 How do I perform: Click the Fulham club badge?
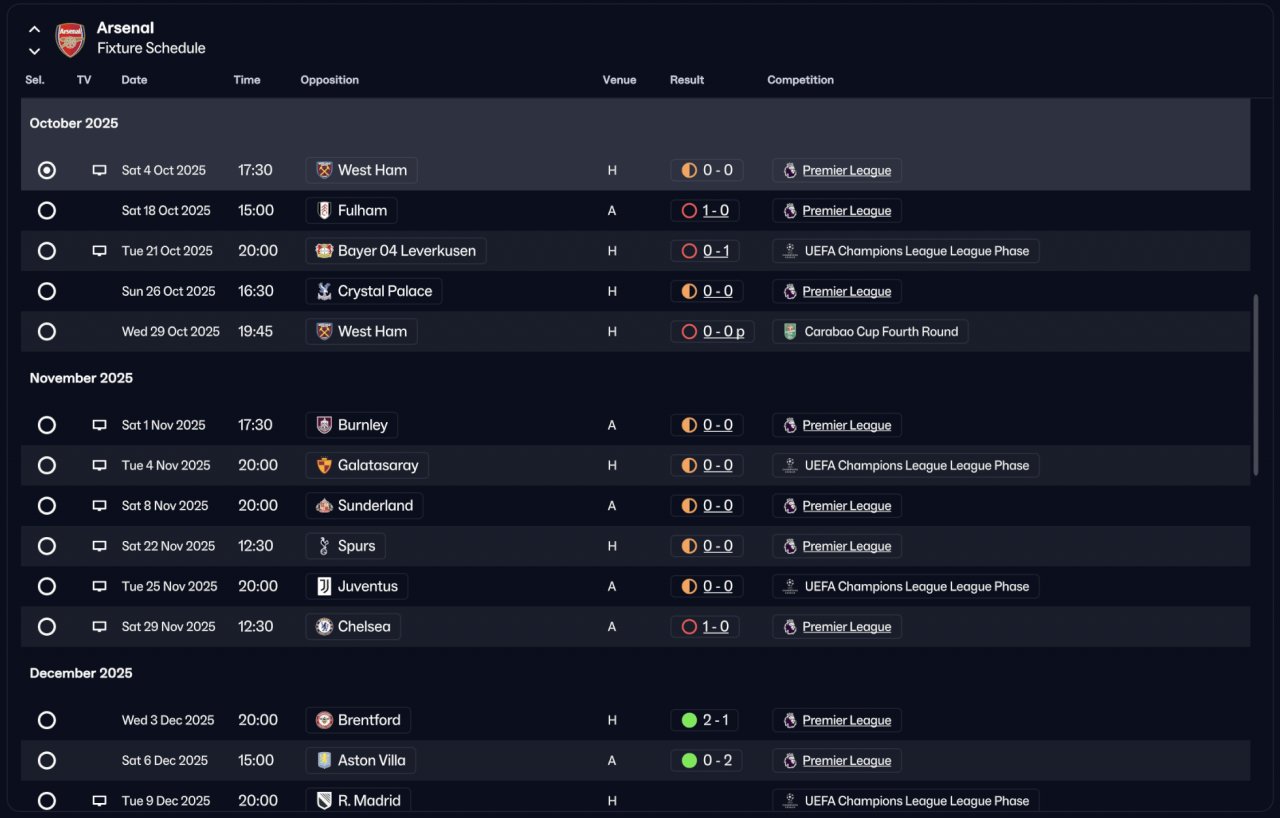pyautogui.click(x=324, y=211)
